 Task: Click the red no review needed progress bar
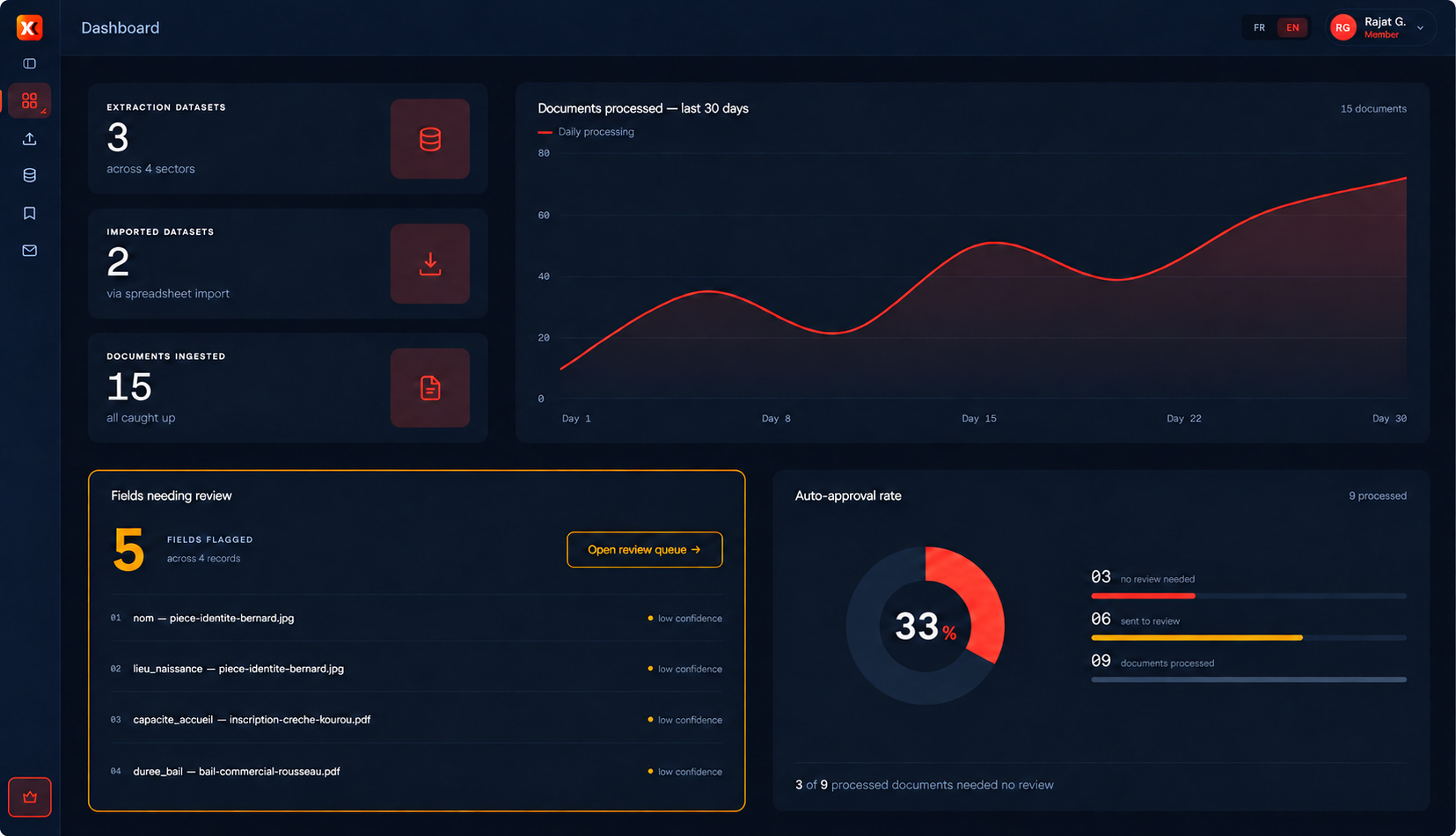tap(1143, 596)
